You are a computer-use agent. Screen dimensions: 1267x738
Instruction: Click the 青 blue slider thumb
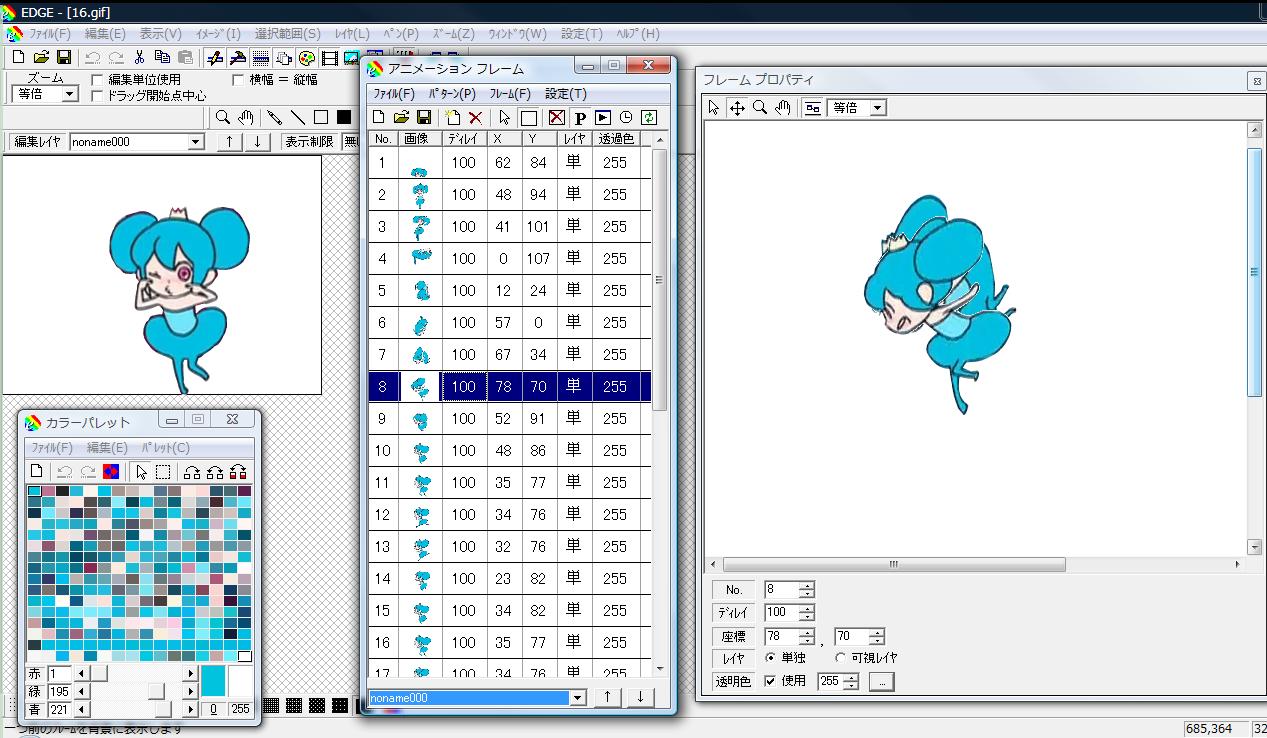point(164,709)
